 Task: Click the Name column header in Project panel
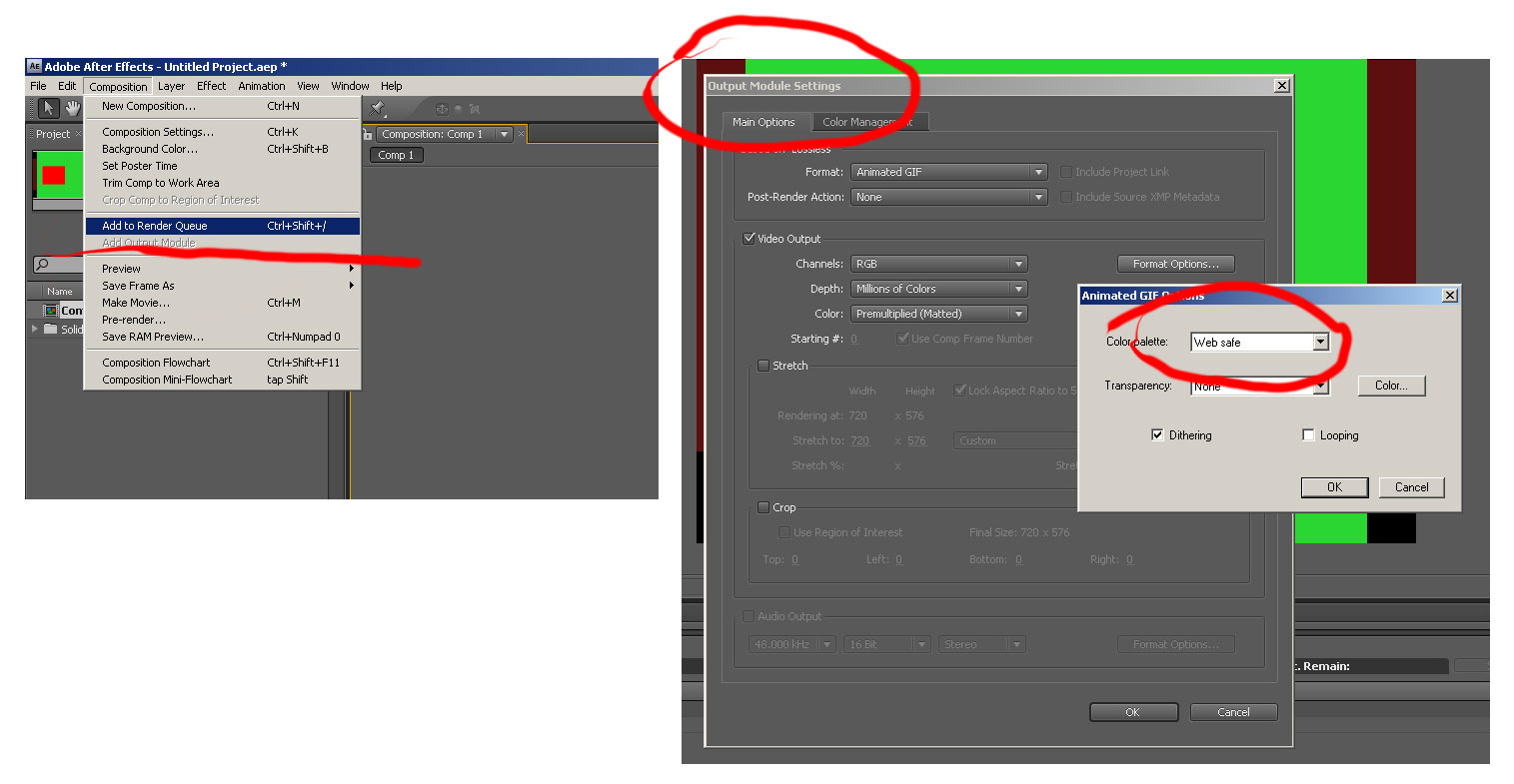coord(60,292)
